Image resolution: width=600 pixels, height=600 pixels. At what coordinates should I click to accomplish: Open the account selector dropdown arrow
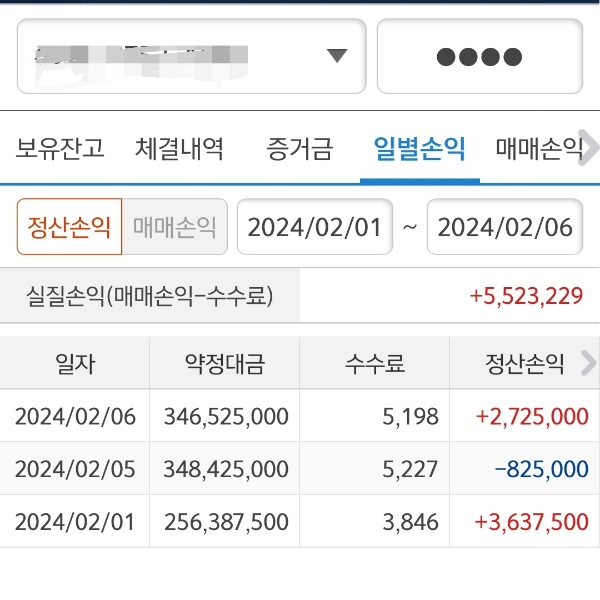click(337, 56)
